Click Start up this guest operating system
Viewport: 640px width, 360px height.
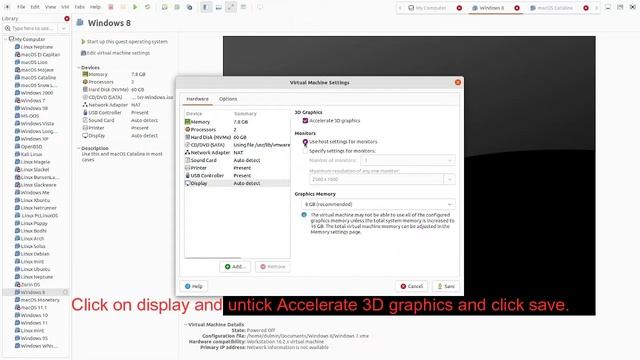(x=124, y=42)
